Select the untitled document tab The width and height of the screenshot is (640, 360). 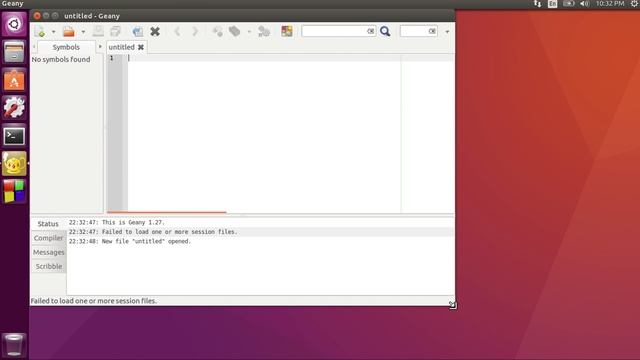pos(121,47)
